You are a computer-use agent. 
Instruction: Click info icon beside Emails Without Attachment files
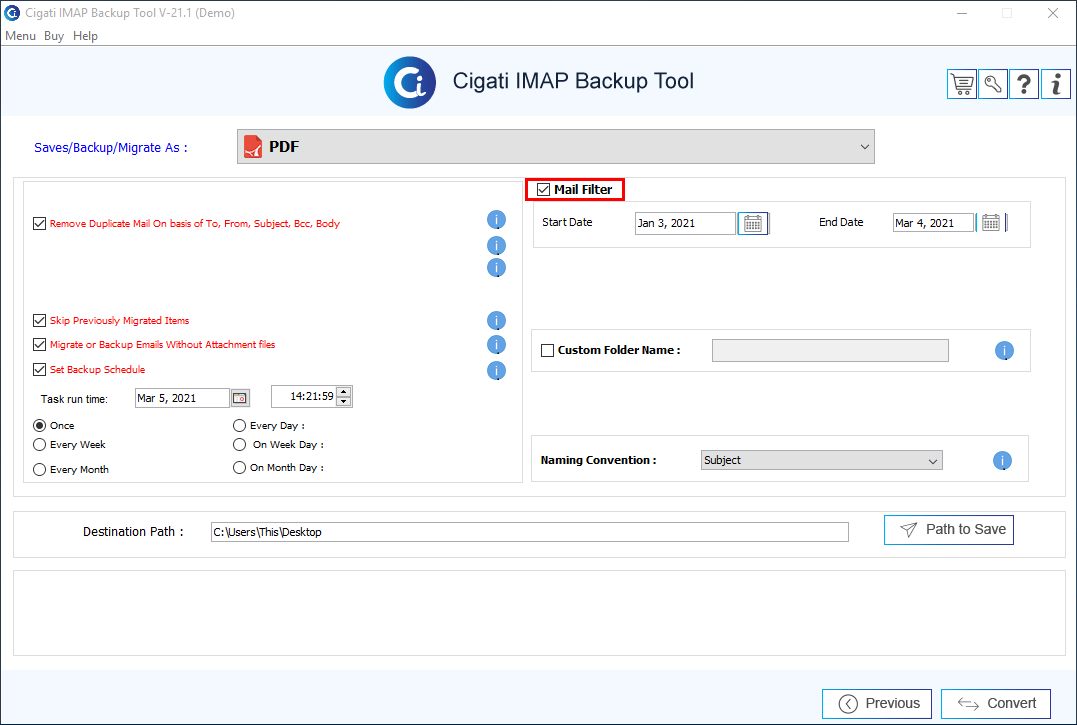pos(497,345)
